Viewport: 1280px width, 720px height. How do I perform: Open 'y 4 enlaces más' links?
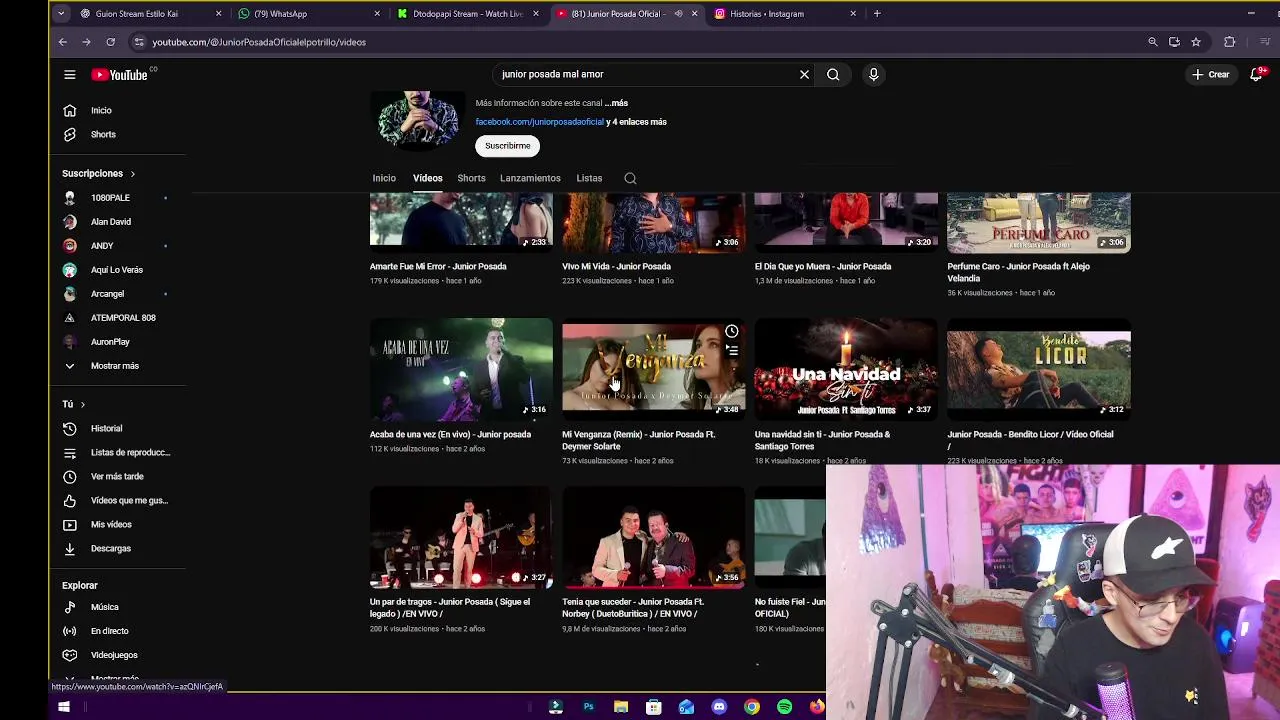636,122
